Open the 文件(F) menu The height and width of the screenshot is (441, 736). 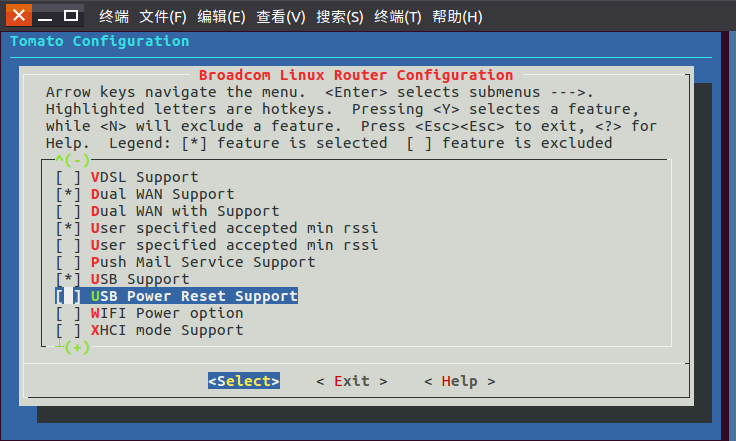click(x=163, y=17)
